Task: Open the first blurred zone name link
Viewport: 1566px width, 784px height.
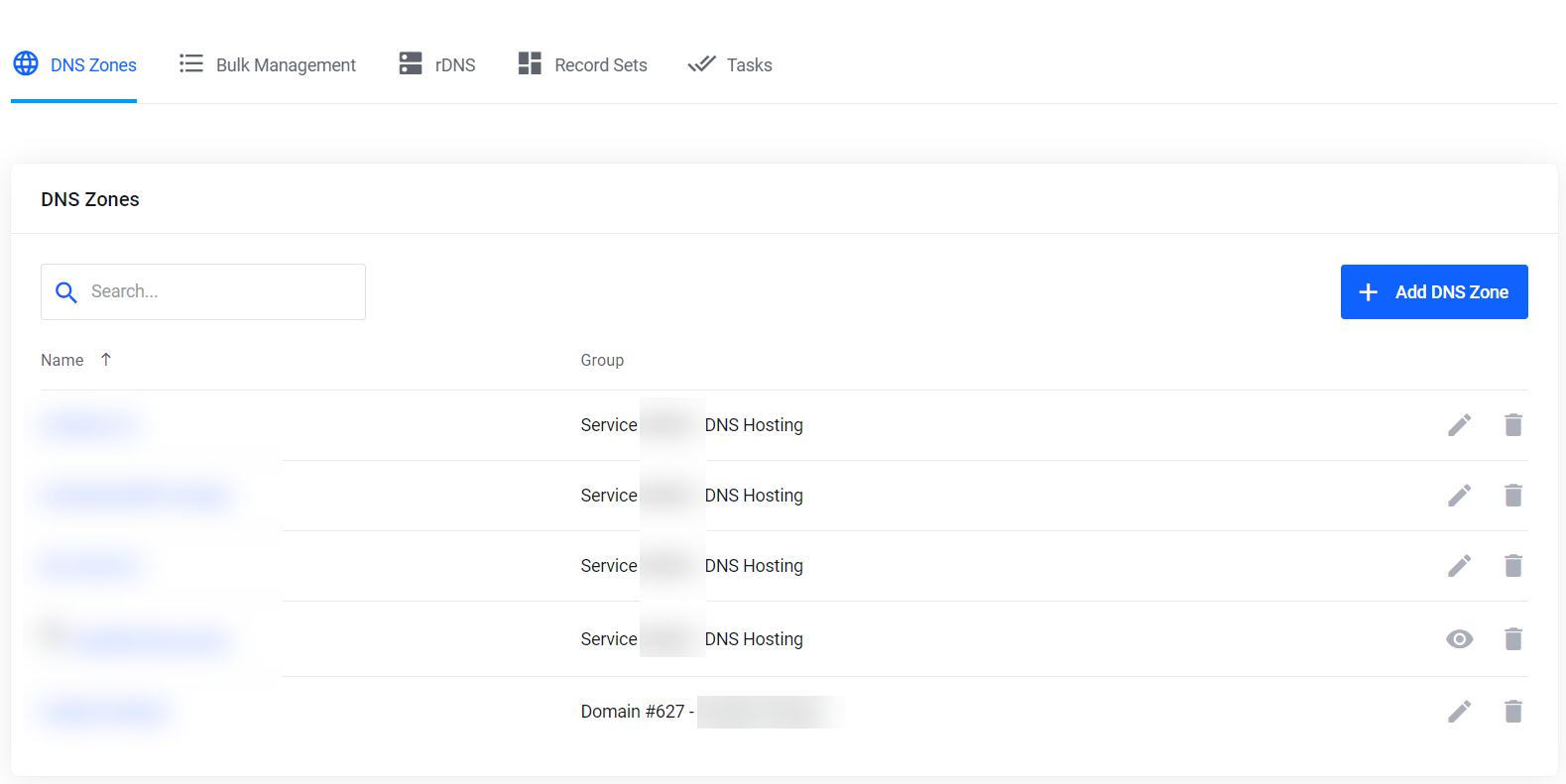Action: click(x=89, y=425)
